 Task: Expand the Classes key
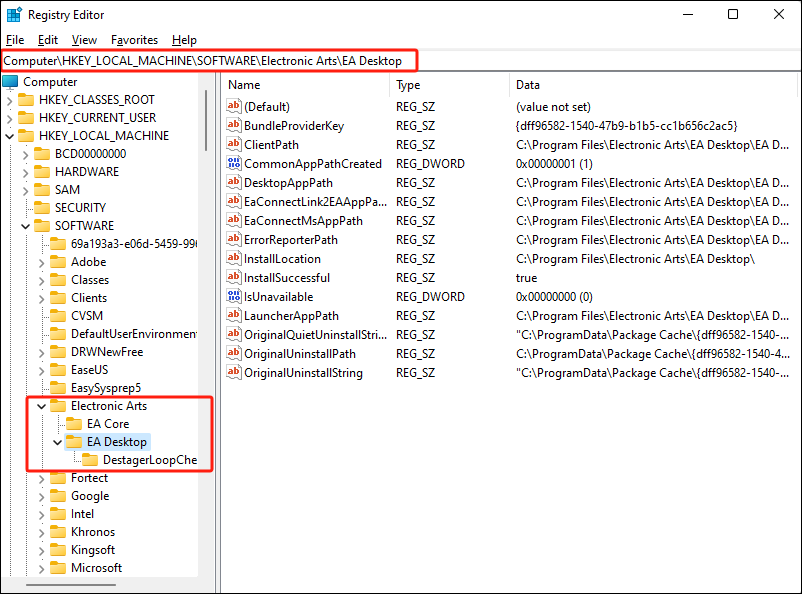(41, 281)
